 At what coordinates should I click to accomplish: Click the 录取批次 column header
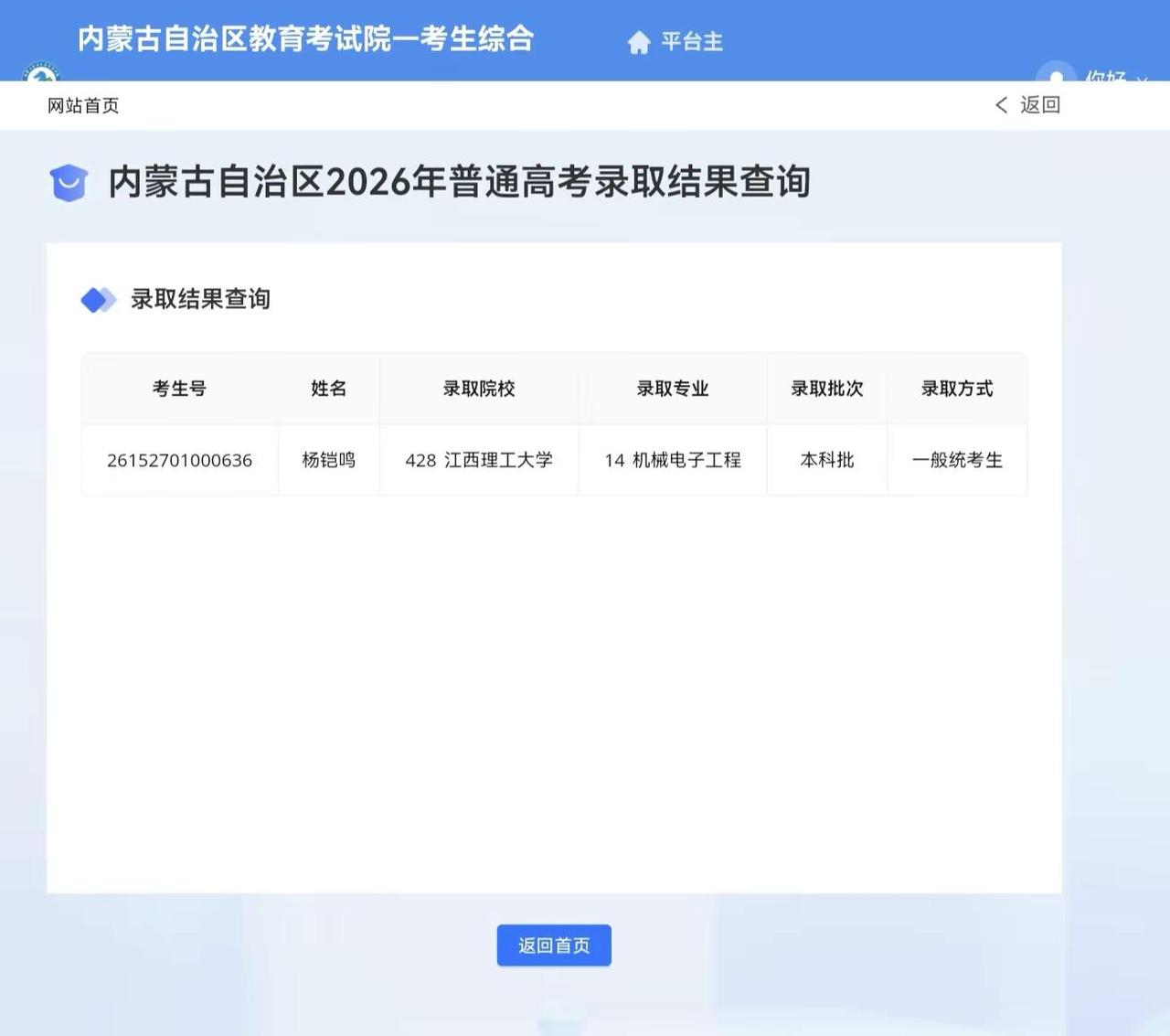(x=827, y=389)
